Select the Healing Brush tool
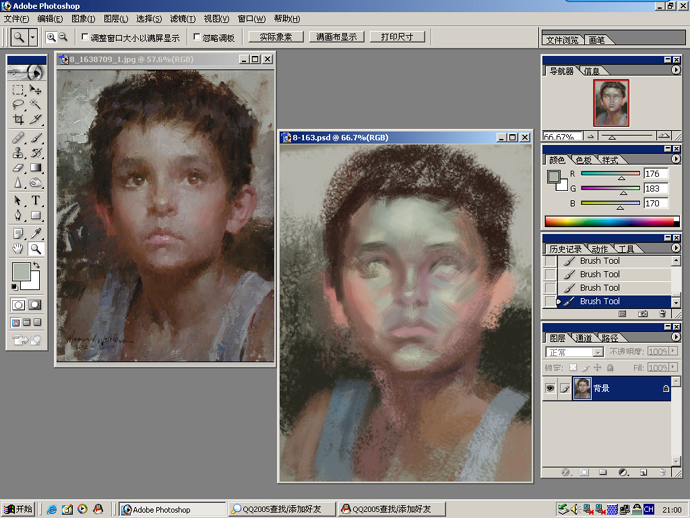 18,138
